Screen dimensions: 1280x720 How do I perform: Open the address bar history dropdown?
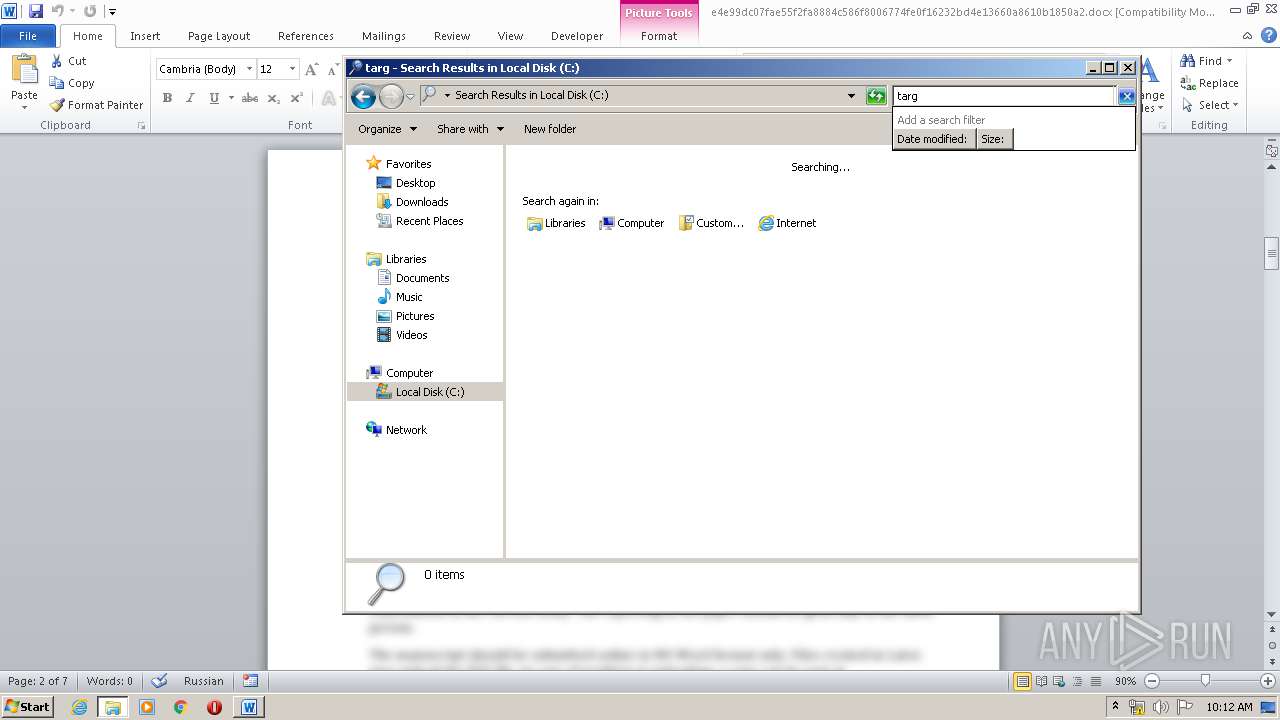pyautogui.click(x=851, y=96)
